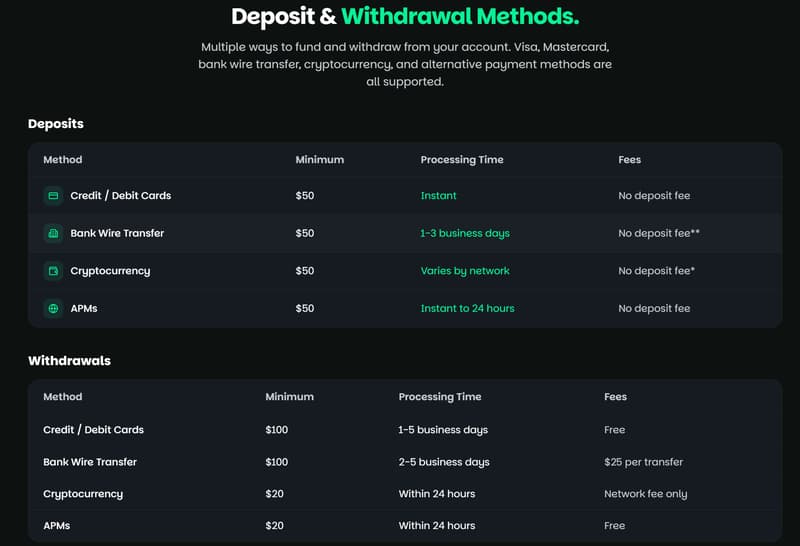
Task: Click the $20 minimum for cryptocurrency withdrawals
Action: pyautogui.click(x=274, y=494)
